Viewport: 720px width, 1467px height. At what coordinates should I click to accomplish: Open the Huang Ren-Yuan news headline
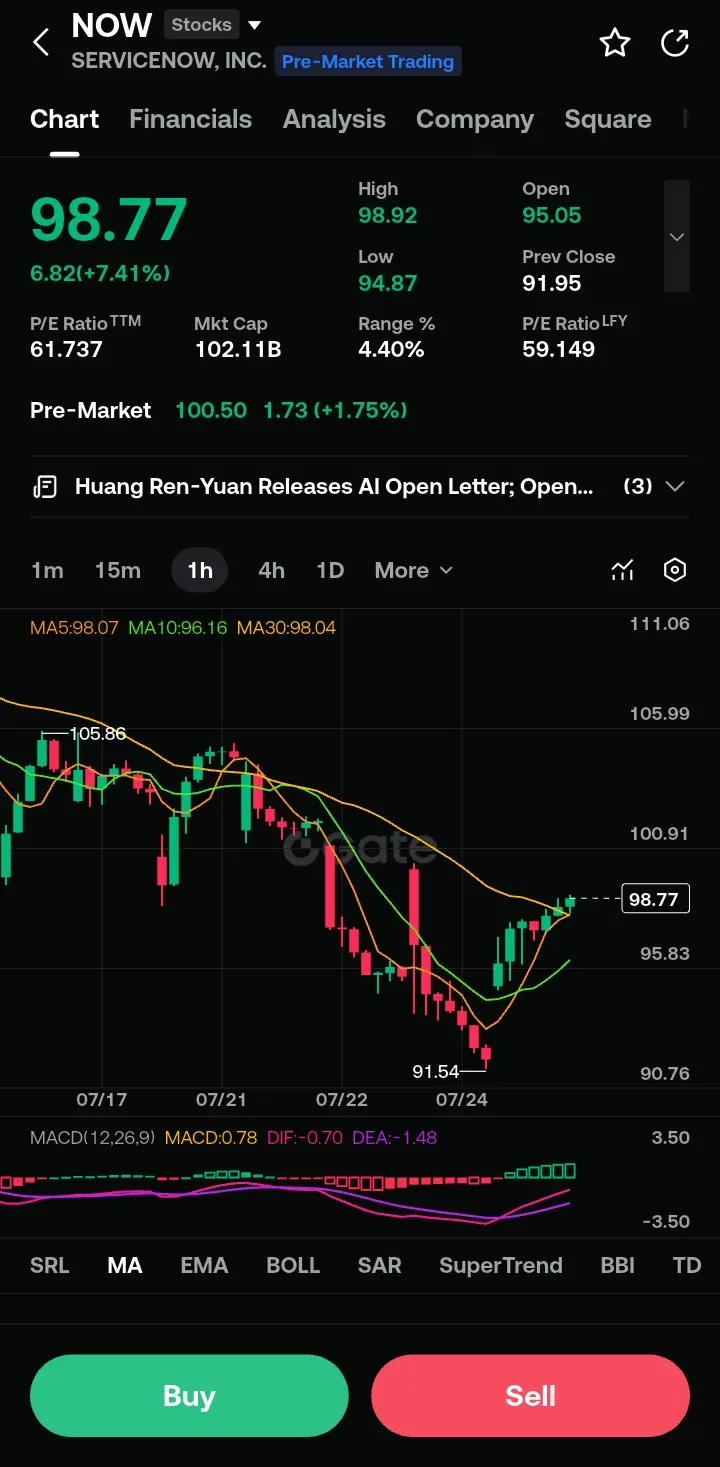click(x=334, y=487)
